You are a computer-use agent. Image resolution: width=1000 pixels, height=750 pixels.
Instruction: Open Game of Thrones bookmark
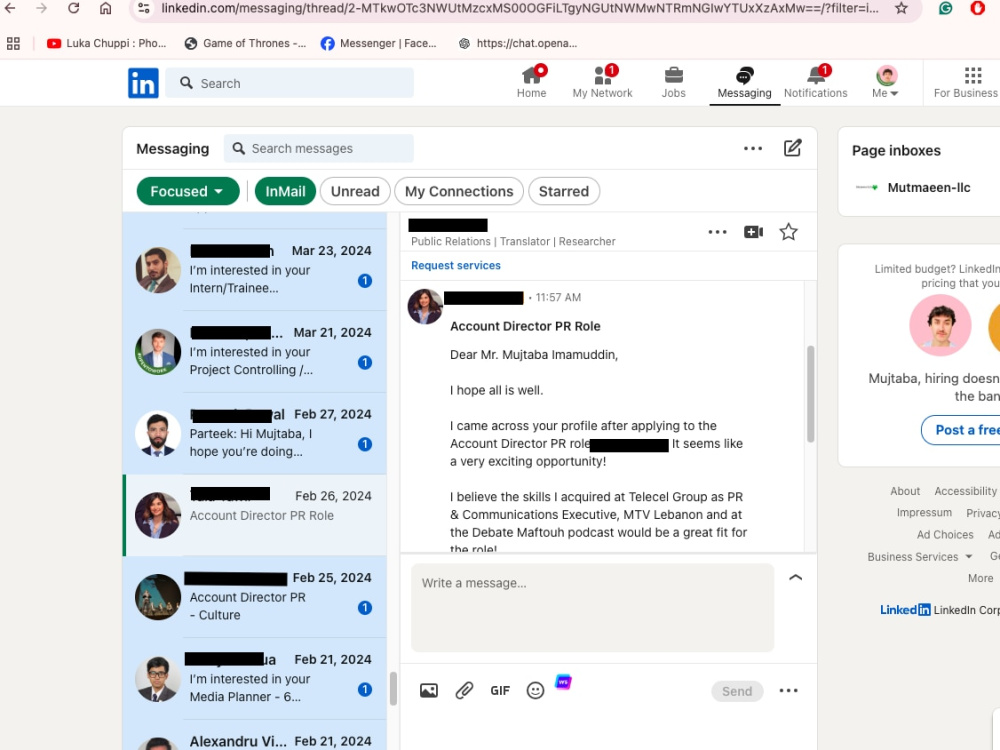246,43
